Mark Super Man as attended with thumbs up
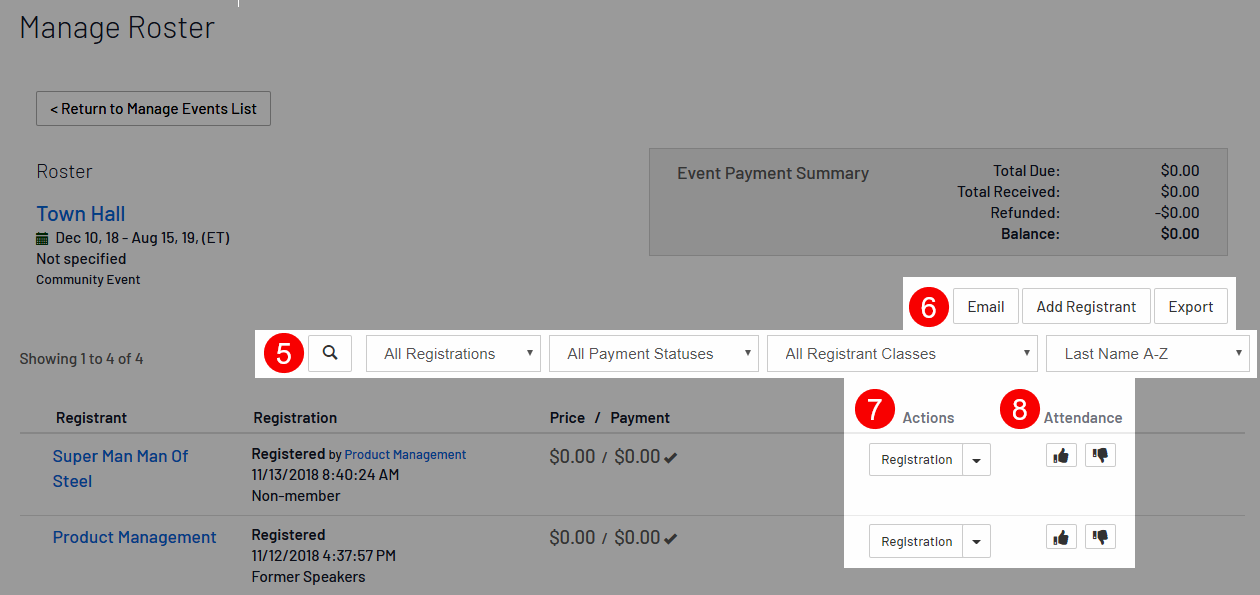Screen dimensions: 1260x595 click(x=1061, y=455)
